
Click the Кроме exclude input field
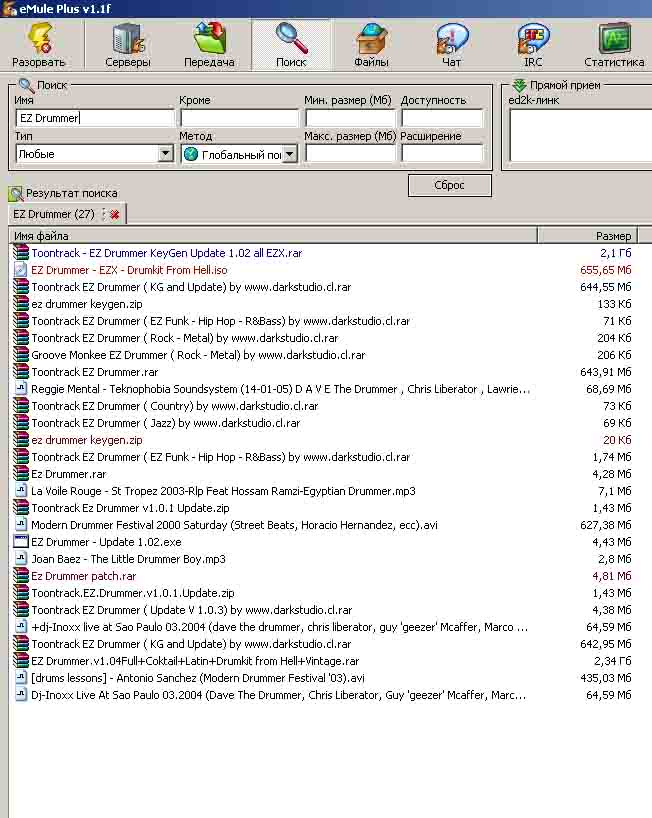pos(239,118)
